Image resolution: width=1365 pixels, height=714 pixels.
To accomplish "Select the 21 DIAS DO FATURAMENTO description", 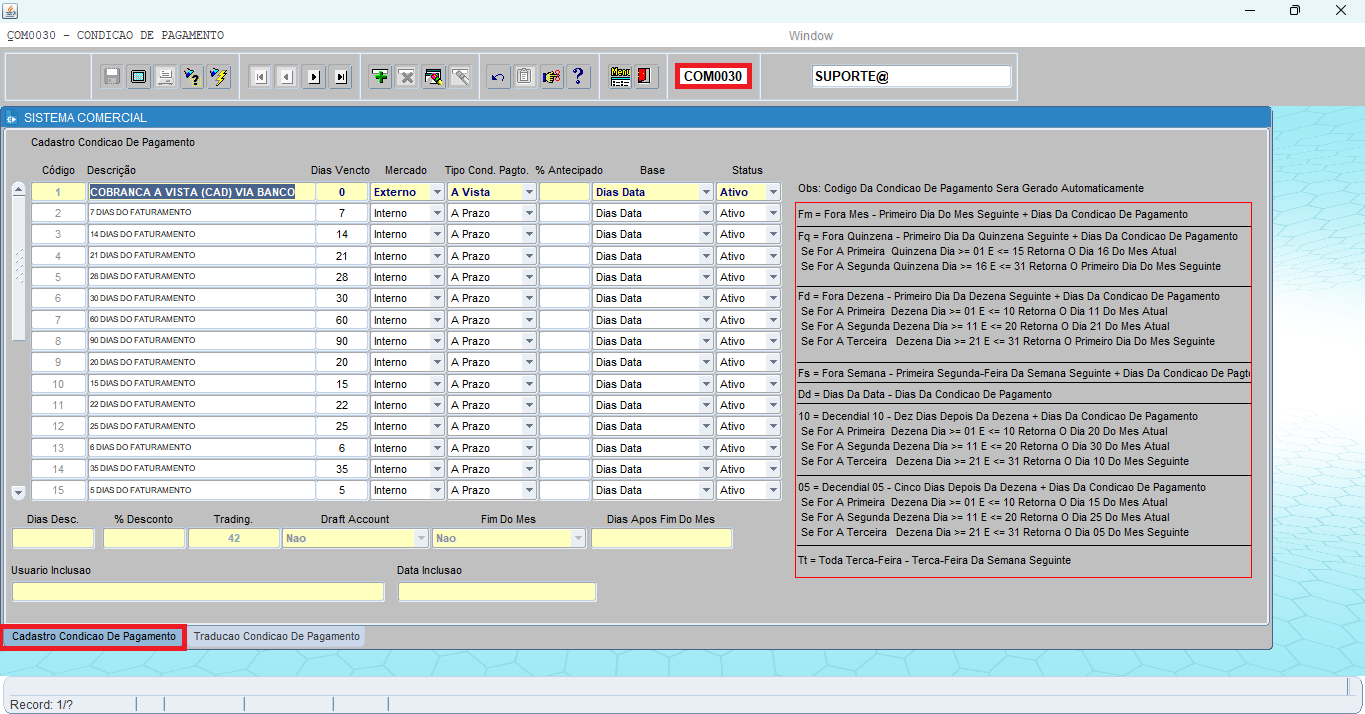I will point(201,256).
